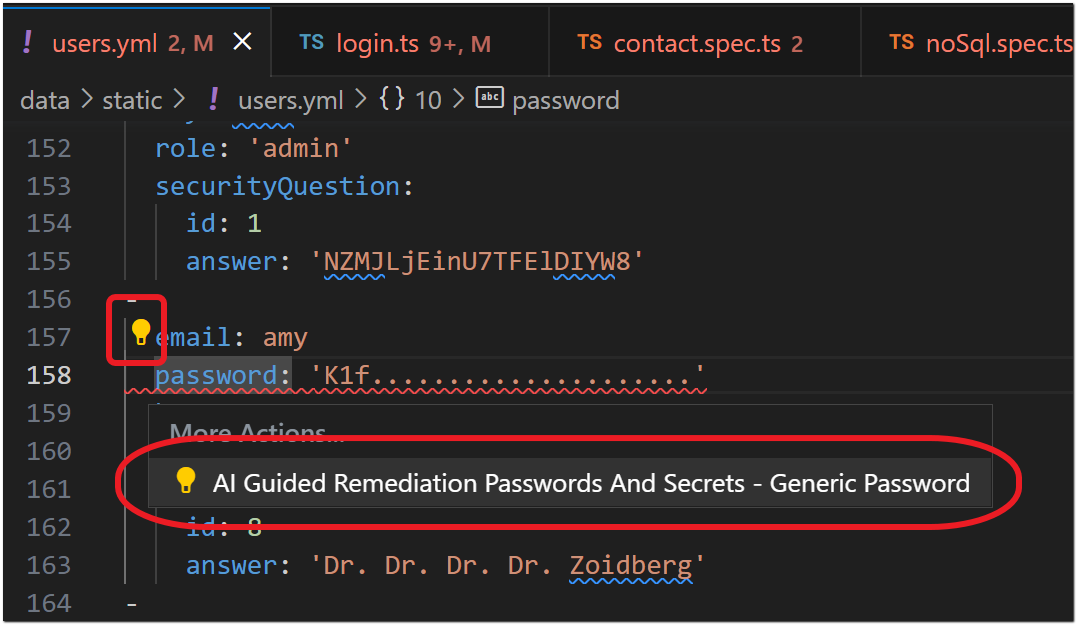Click the abc string icon in breadcrumb
This screenshot has width=1077, height=625.
point(490,98)
